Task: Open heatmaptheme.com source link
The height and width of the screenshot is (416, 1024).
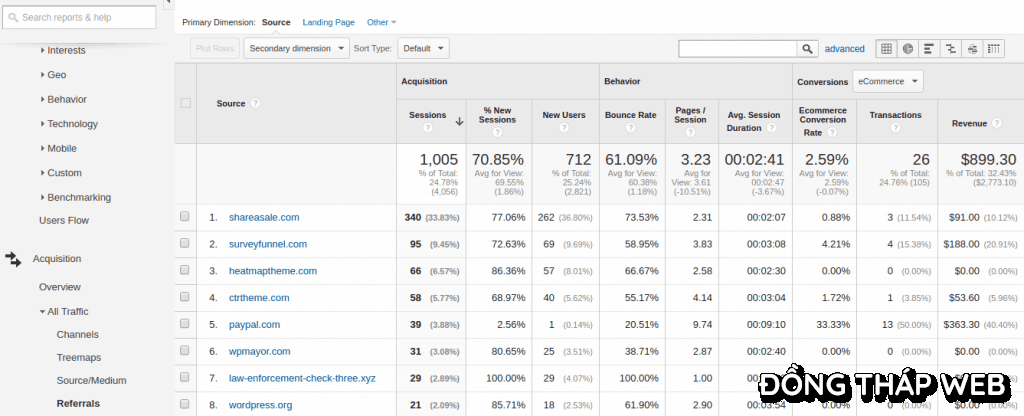Action: point(272,270)
